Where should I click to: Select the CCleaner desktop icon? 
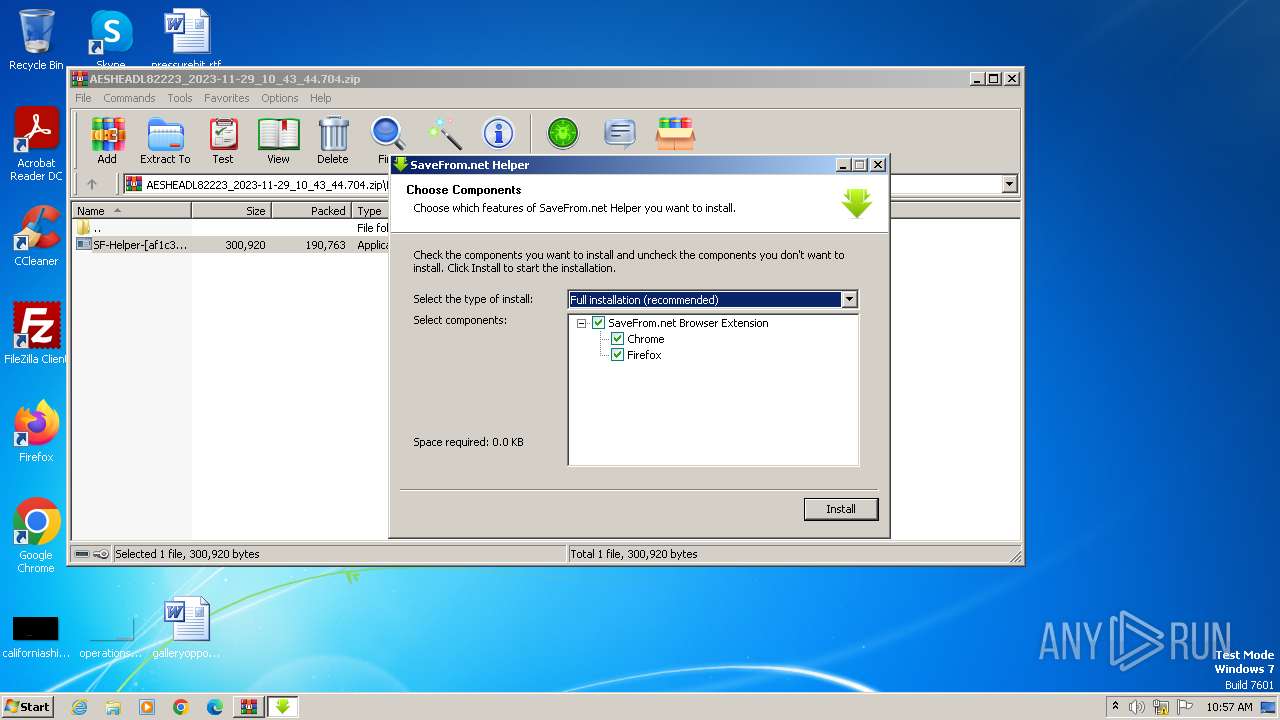point(36,236)
